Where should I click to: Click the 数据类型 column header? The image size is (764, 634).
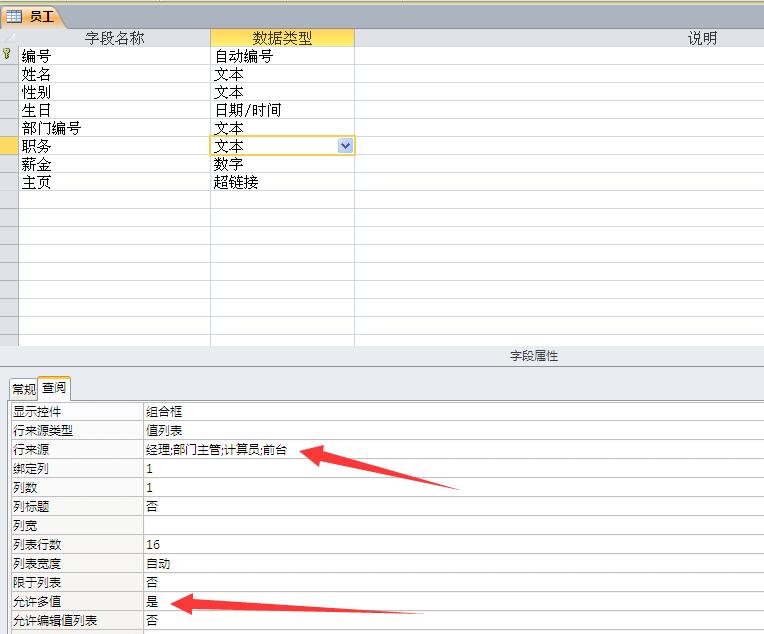point(283,38)
